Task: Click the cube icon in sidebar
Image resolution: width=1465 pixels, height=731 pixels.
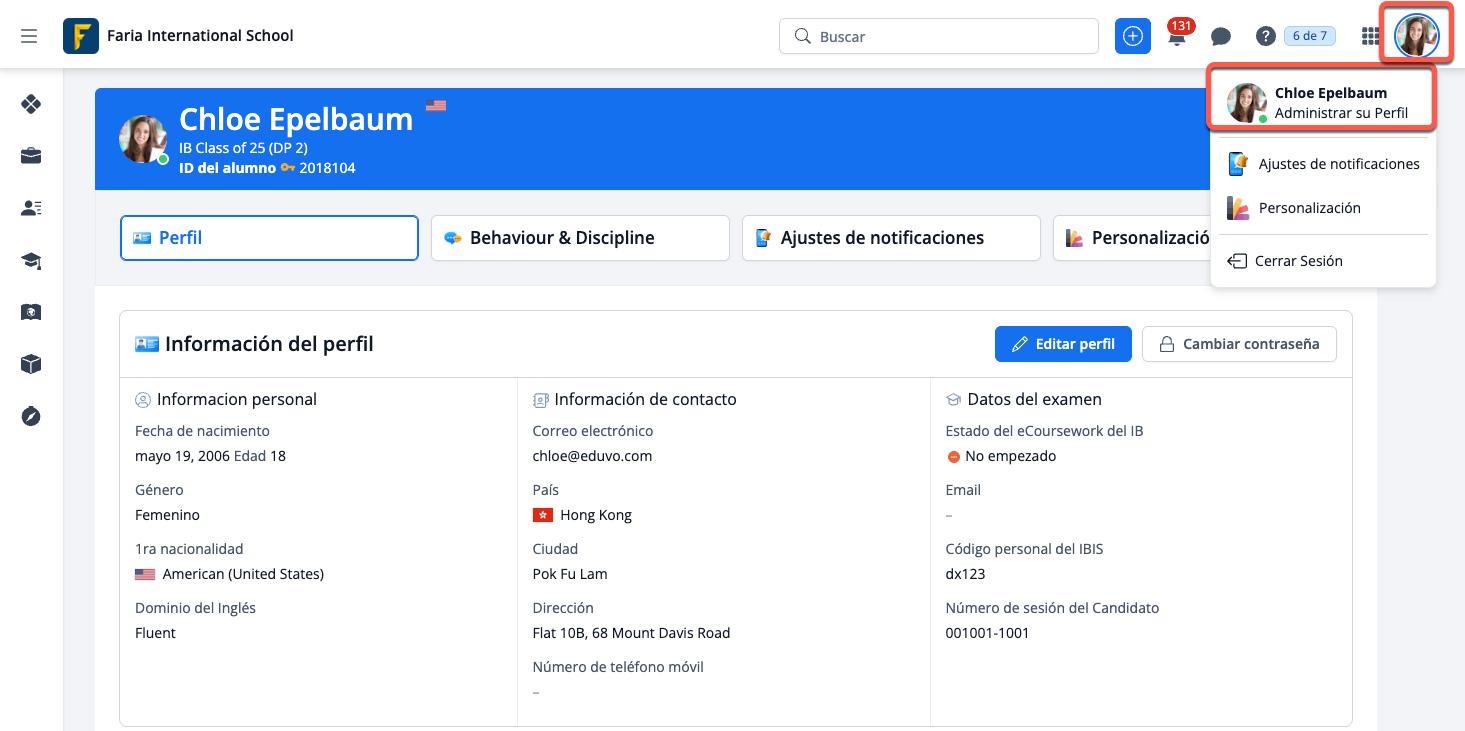Action: click(31, 364)
